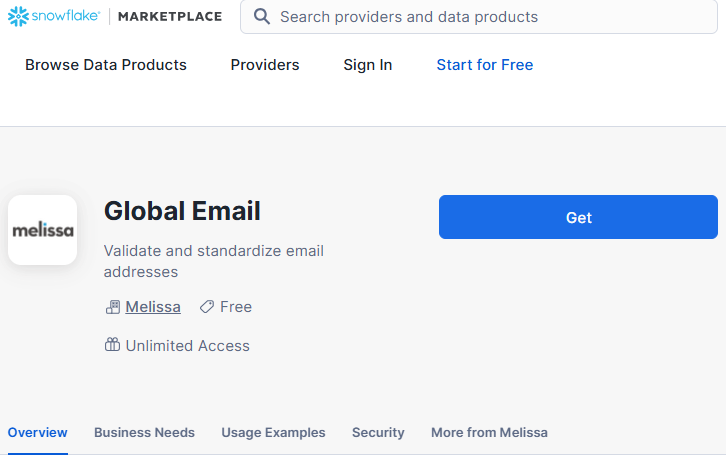Viewport: 726px width, 458px height.
Task: Click the Melissa logo thumbnail
Action: [43, 230]
